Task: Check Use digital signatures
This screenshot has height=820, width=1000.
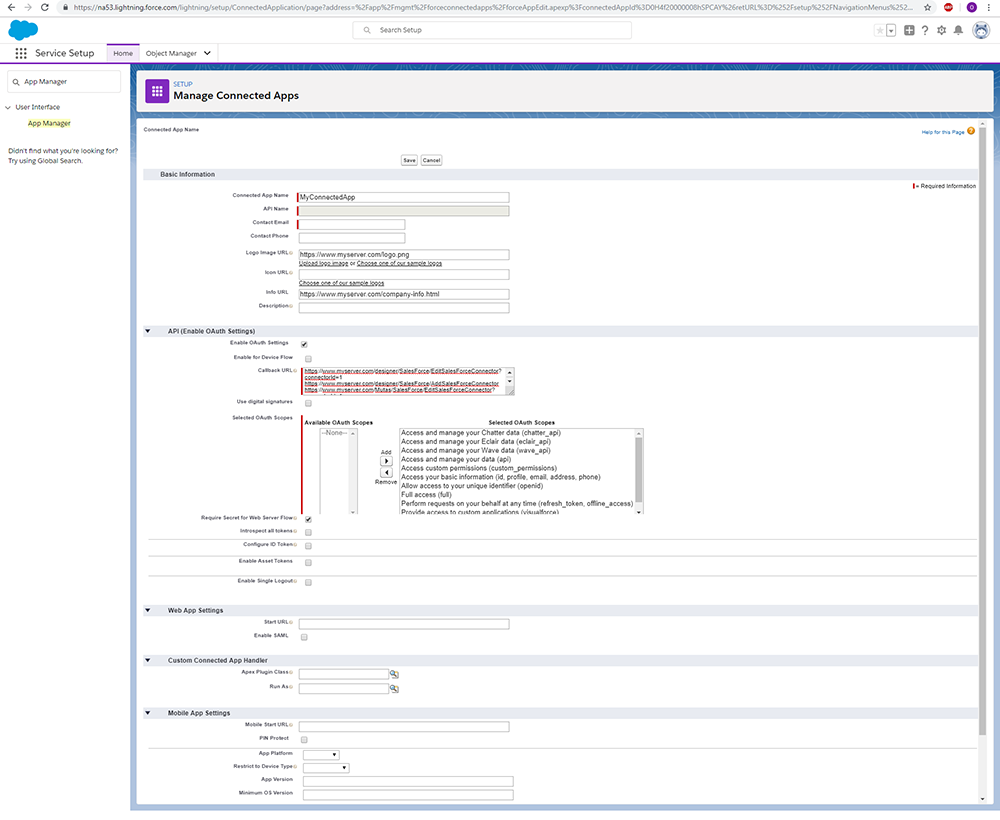Action: click(x=309, y=404)
